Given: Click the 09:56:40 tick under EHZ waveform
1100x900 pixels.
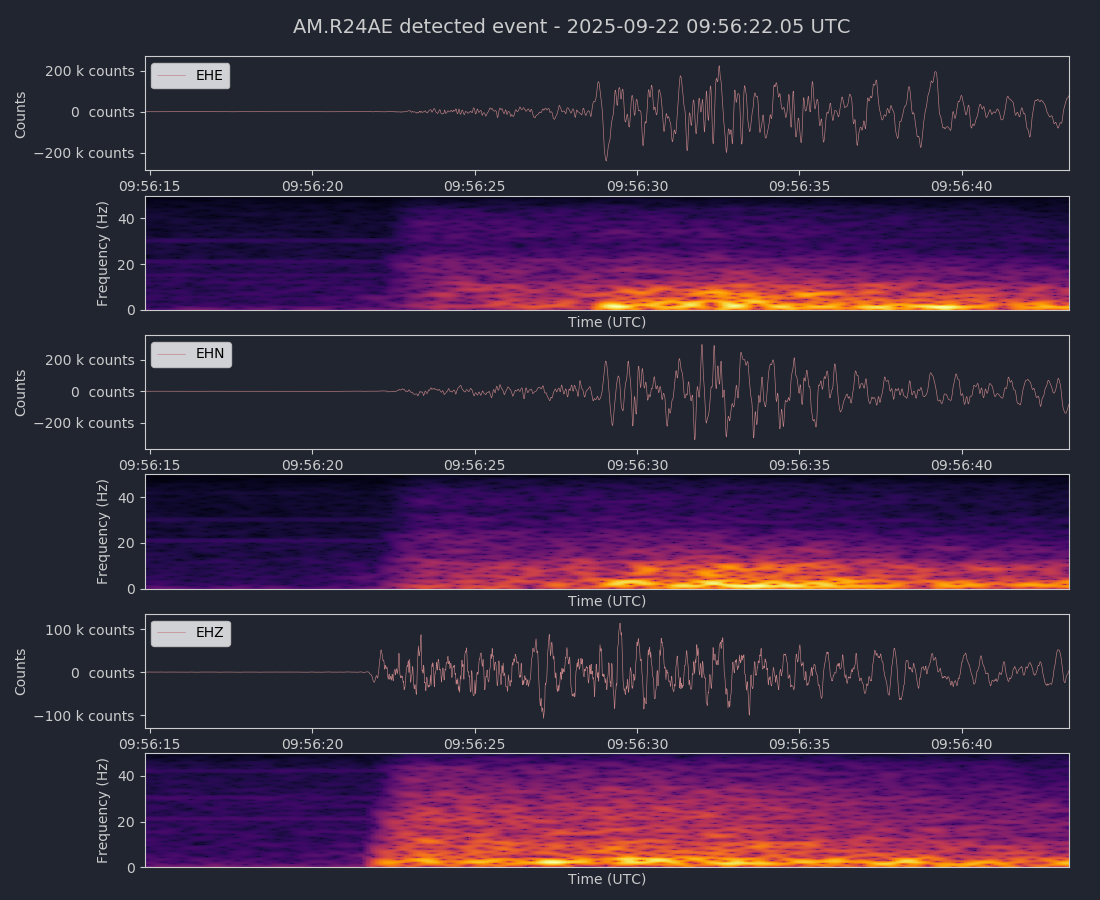Looking at the screenshot, I should (962, 744).
